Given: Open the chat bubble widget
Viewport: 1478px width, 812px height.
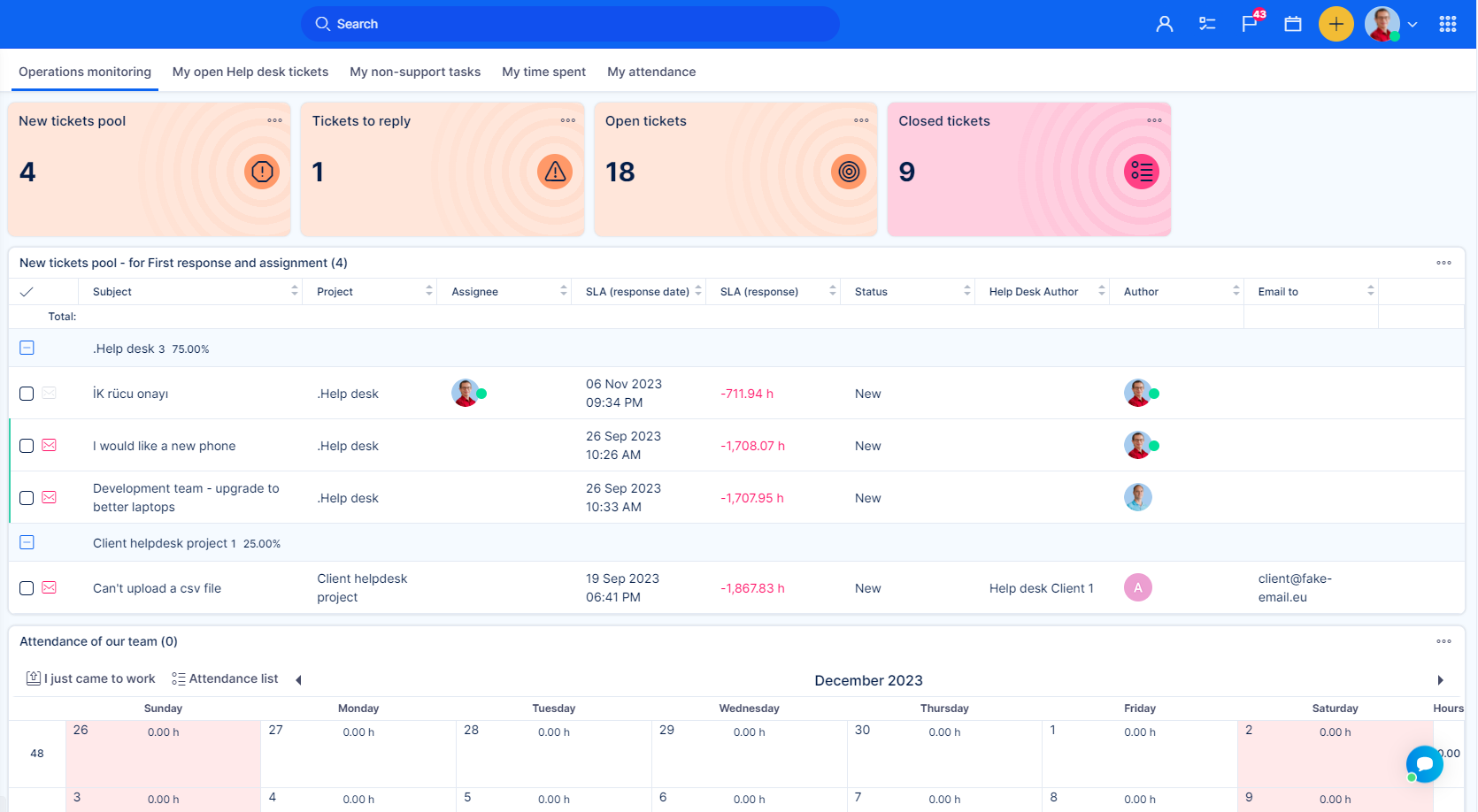Looking at the screenshot, I should 1425,764.
